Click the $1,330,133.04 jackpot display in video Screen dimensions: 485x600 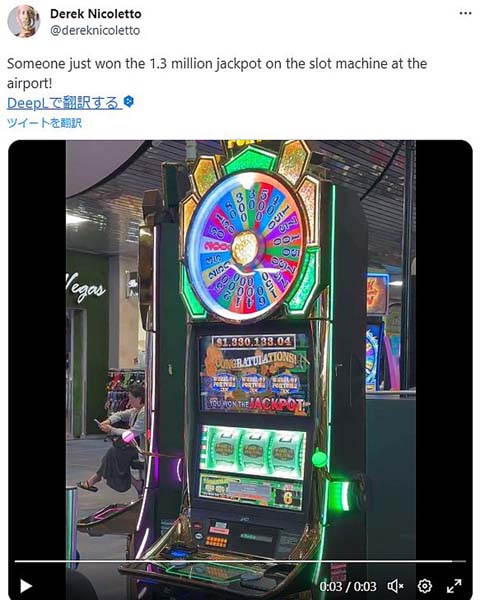[x=253, y=341]
